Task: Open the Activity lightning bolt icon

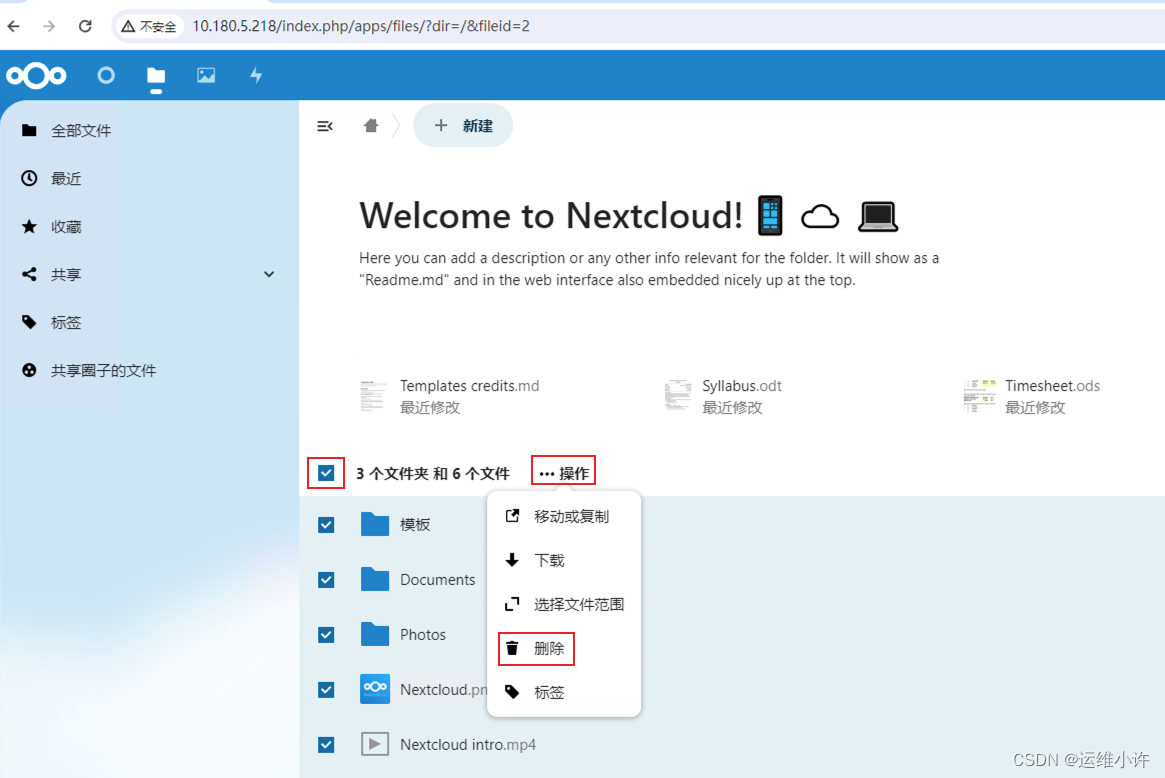Action: (x=256, y=75)
